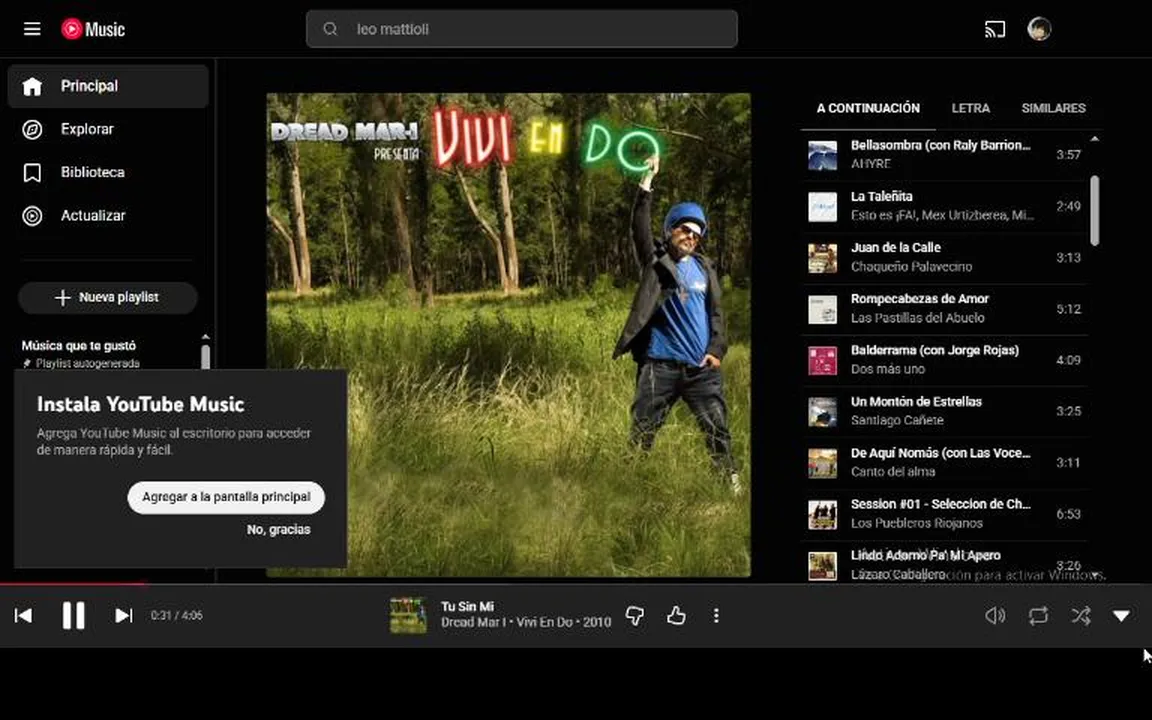
Task: Open the hamburger guide menu
Action: click(x=32, y=29)
